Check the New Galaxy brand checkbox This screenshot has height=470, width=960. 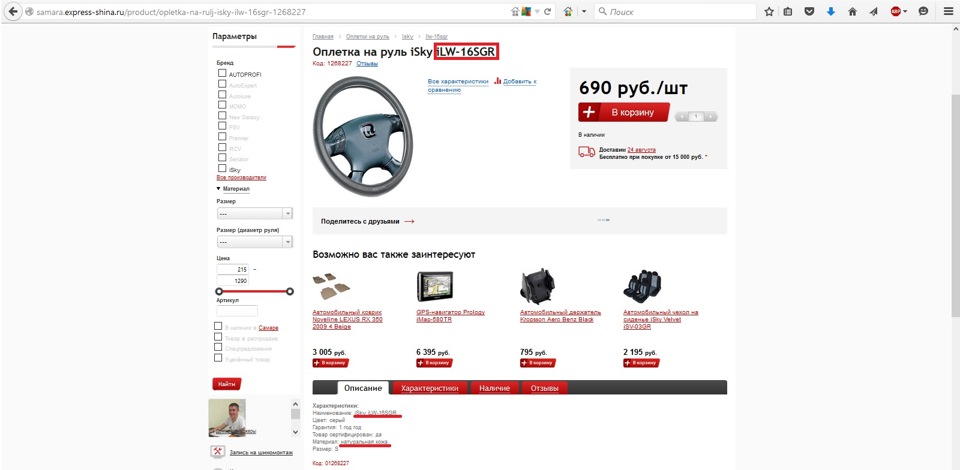point(222,115)
